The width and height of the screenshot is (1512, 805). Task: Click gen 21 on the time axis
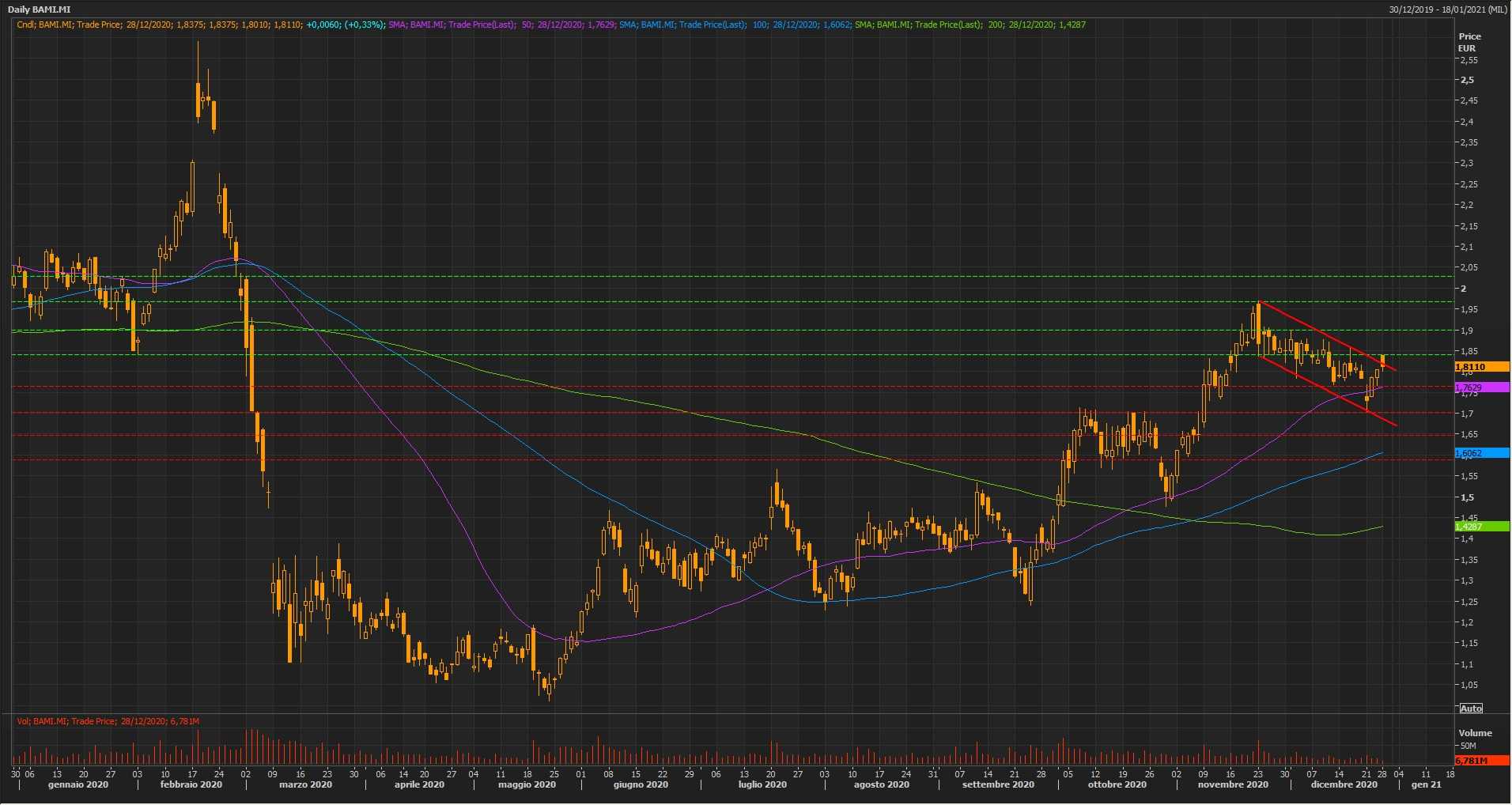[x=1426, y=784]
